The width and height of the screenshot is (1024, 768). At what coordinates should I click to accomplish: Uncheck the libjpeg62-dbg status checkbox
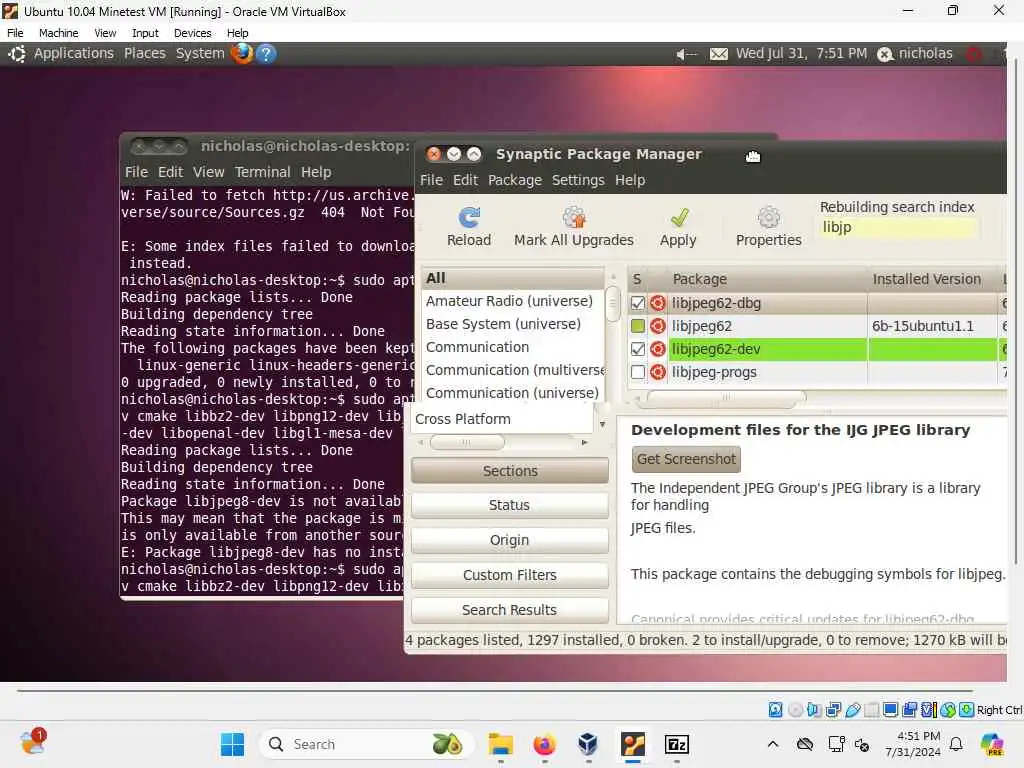click(x=638, y=303)
